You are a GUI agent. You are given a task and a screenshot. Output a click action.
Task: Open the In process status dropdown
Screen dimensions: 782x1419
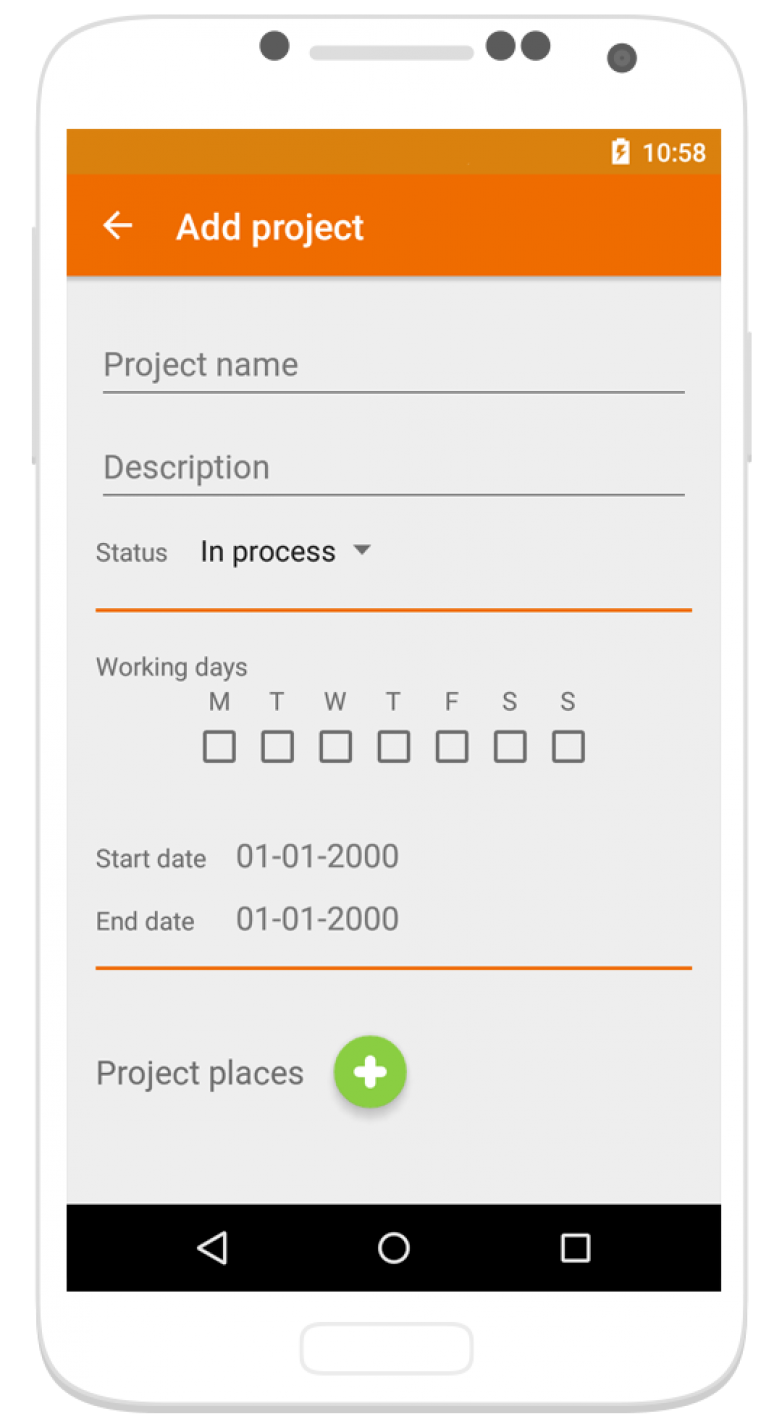click(267, 551)
